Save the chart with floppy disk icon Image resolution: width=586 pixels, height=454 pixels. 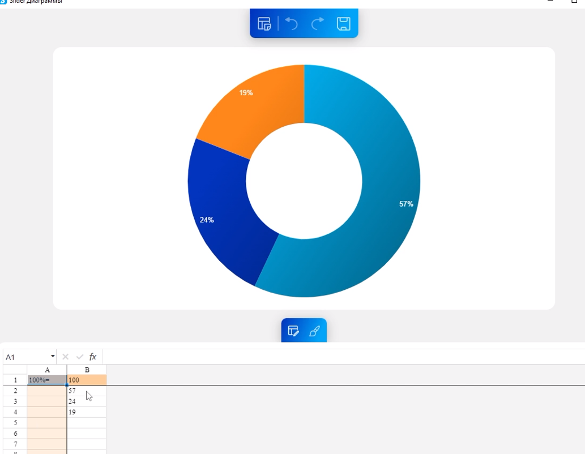[343, 24]
